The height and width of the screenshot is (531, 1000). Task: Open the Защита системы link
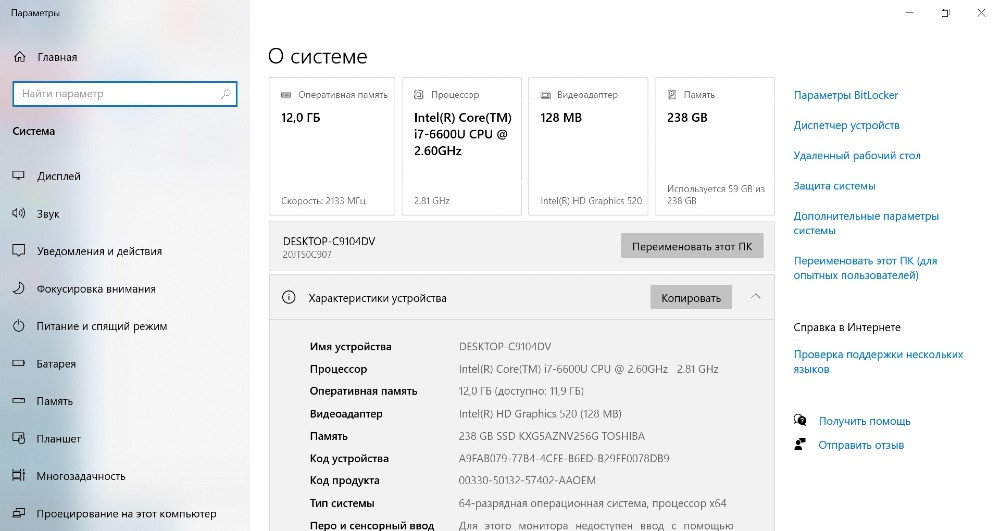(x=834, y=185)
